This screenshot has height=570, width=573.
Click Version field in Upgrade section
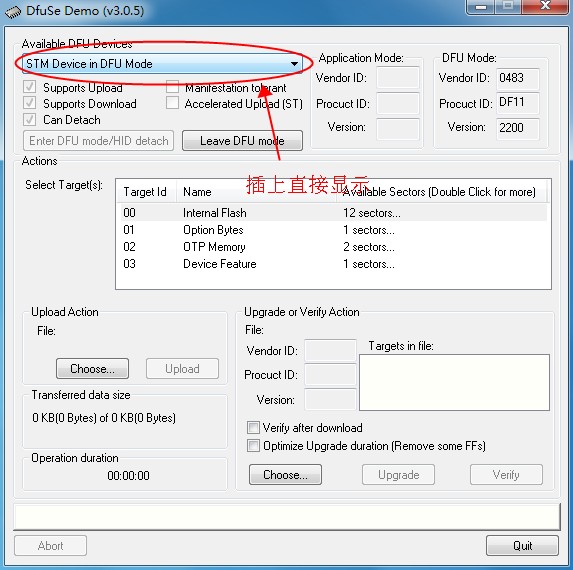[330, 399]
